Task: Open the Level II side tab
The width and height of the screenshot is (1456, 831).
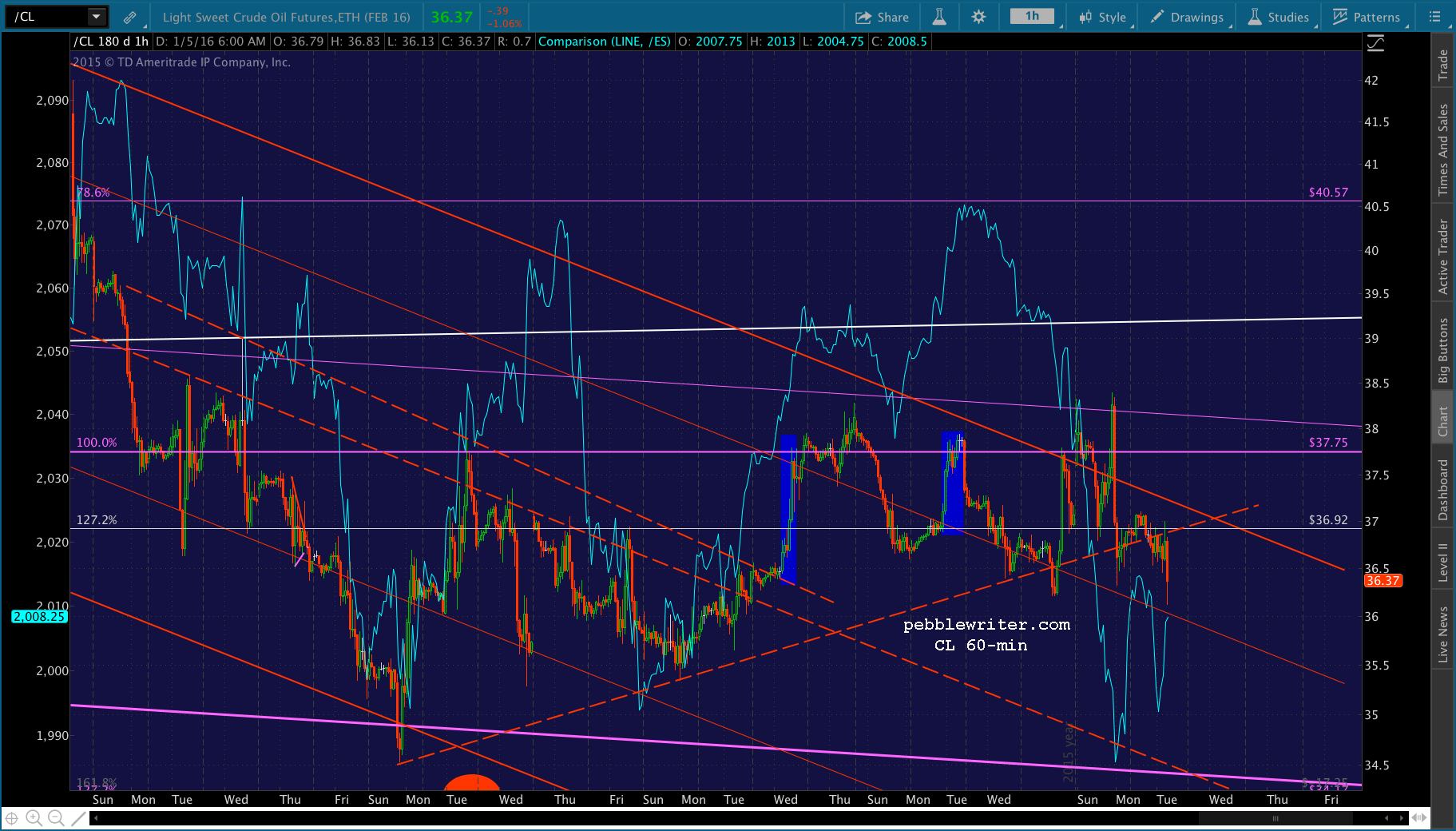Action: (1443, 563)
